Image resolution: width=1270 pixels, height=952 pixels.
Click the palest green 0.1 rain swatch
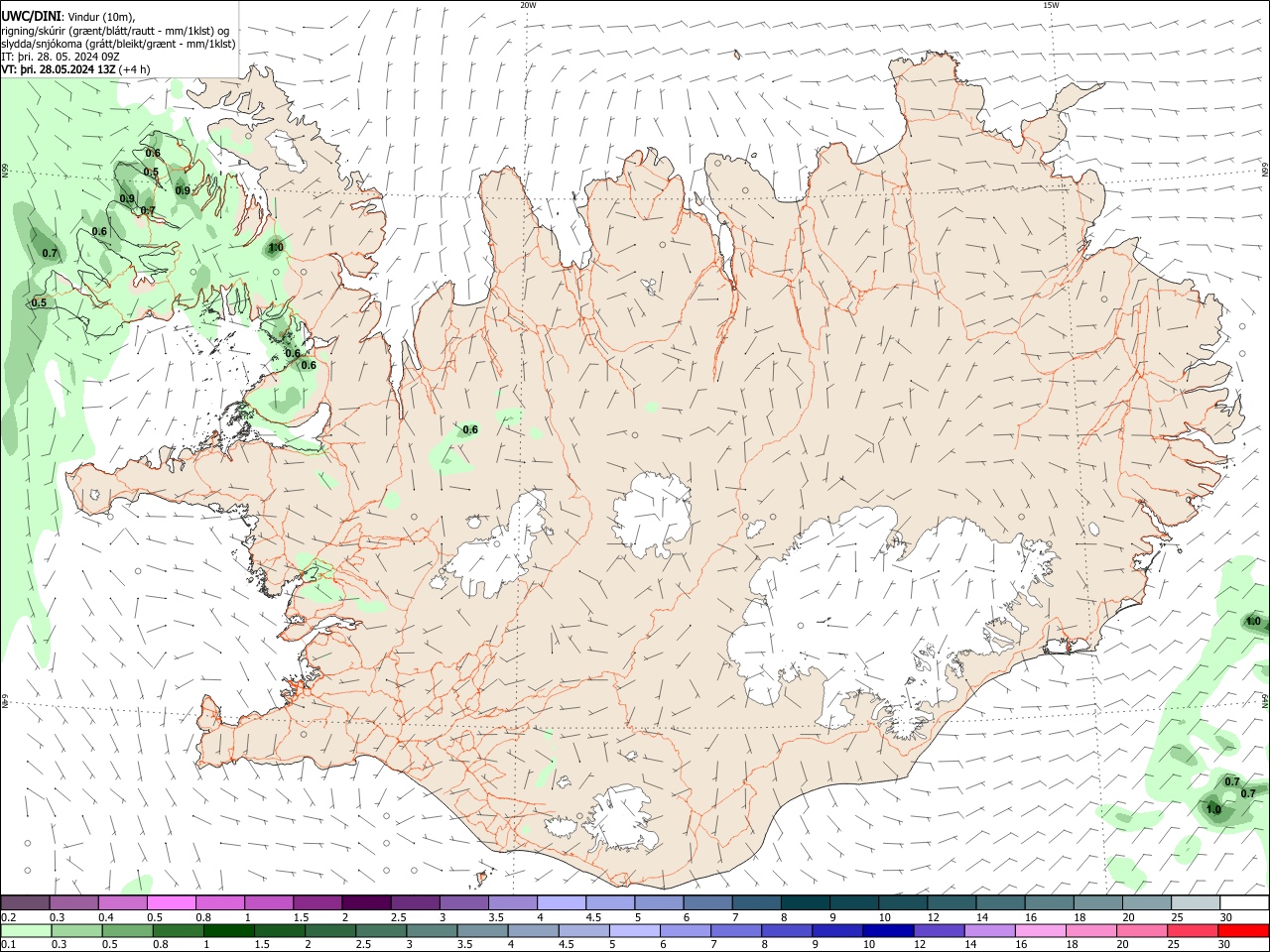[x=26, y=931]
